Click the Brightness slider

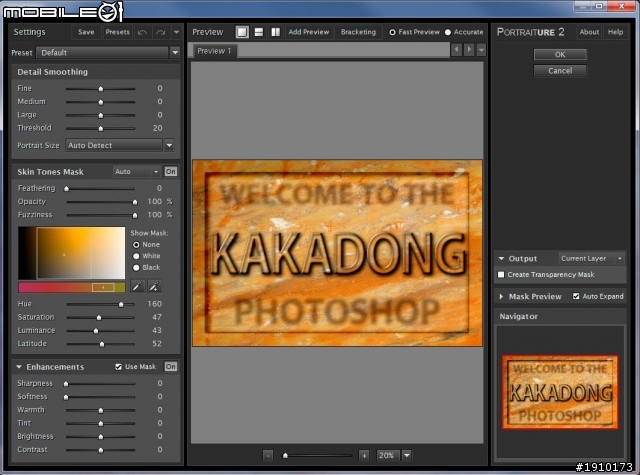[100, 437]
